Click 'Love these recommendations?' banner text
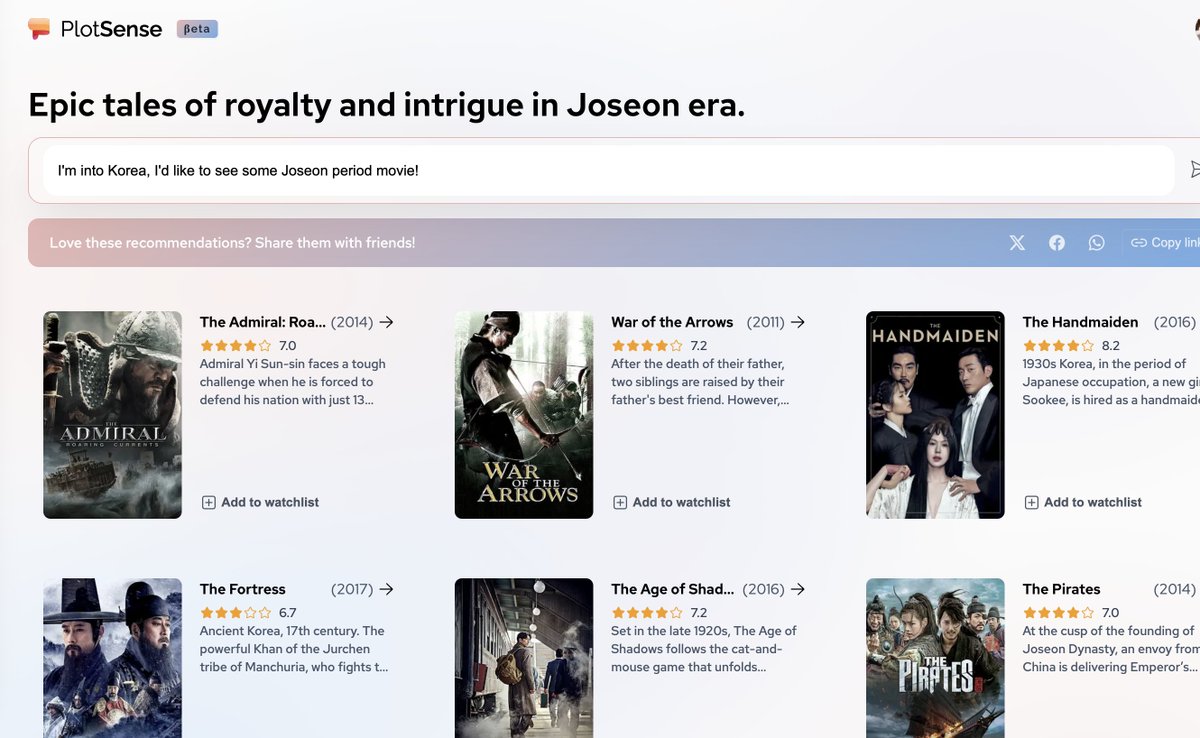The height and width of the screenshot is (738, 1200). 232,243
